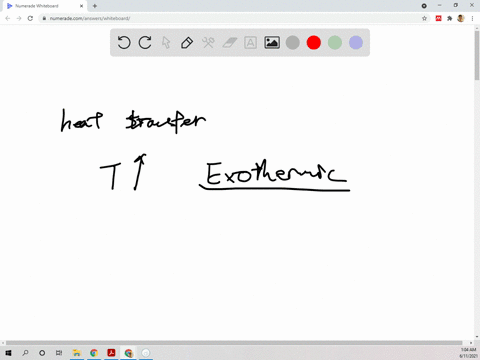Viewport: 480px width, 360px height.
Task: Insert an image onto whiteboard
Action: click(272, 43)
